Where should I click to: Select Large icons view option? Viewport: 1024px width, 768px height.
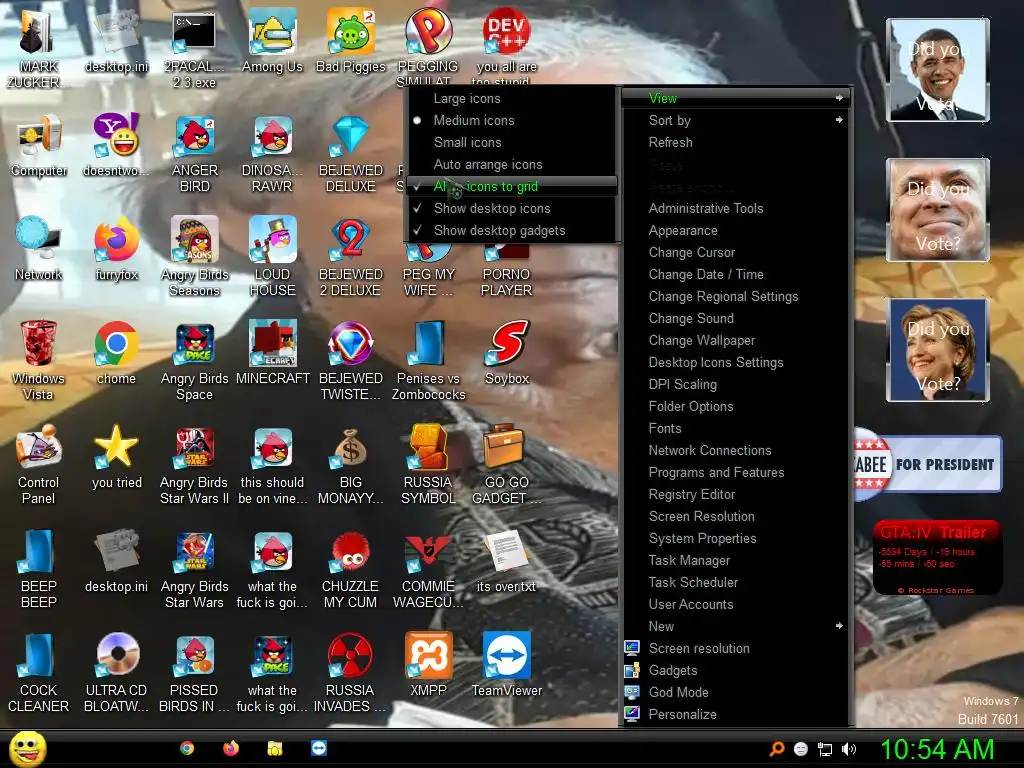(511, 99)
